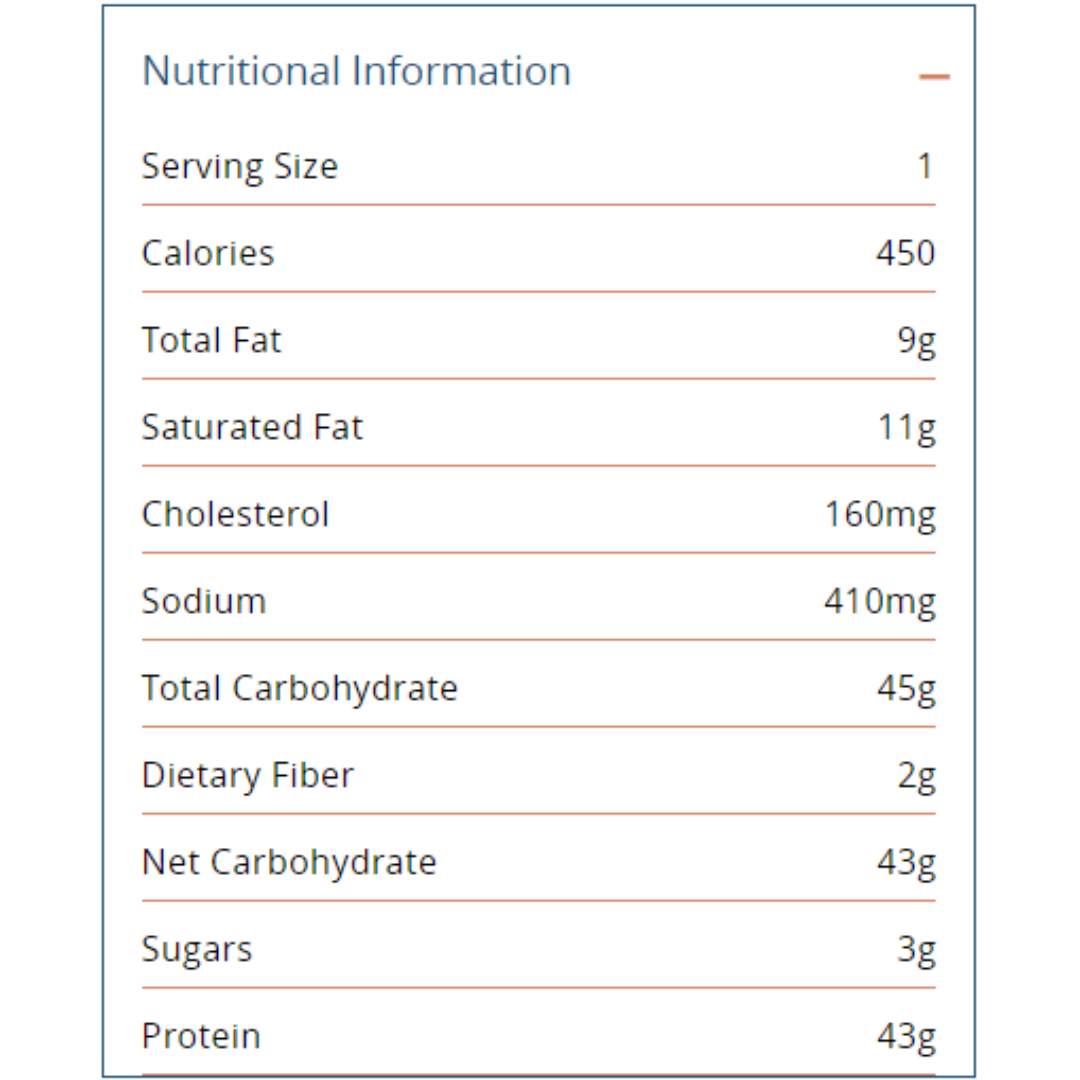Select the Protein row label
The image size is (1080, 1080).
[201, 1036]
